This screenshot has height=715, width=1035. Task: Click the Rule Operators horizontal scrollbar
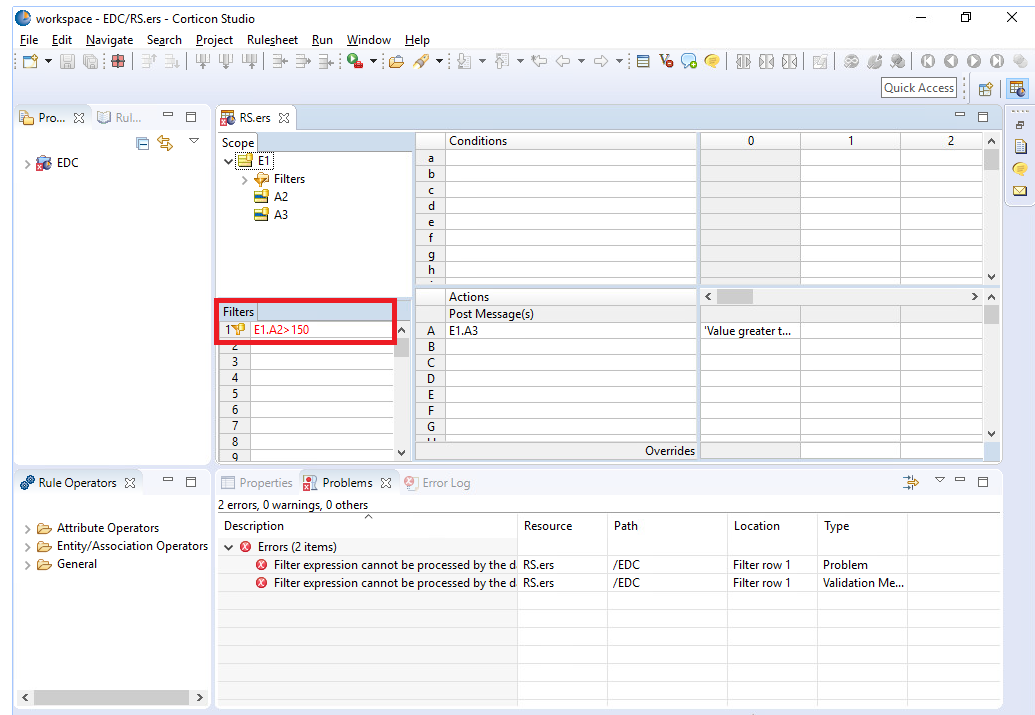(112, 697)
